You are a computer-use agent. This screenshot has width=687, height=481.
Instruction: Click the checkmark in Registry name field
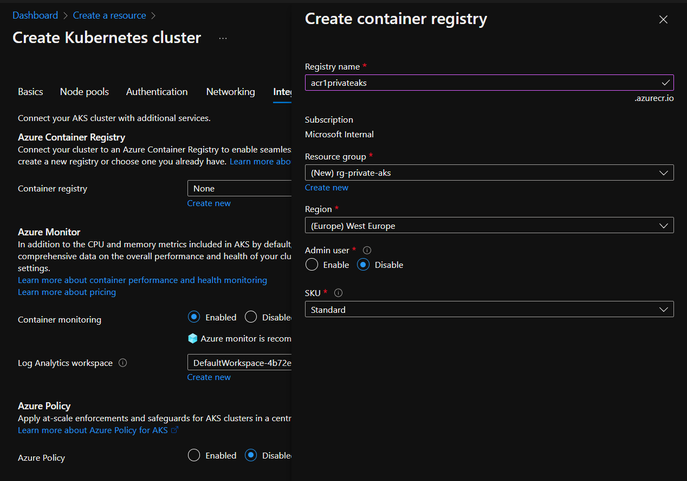(666, 82)
